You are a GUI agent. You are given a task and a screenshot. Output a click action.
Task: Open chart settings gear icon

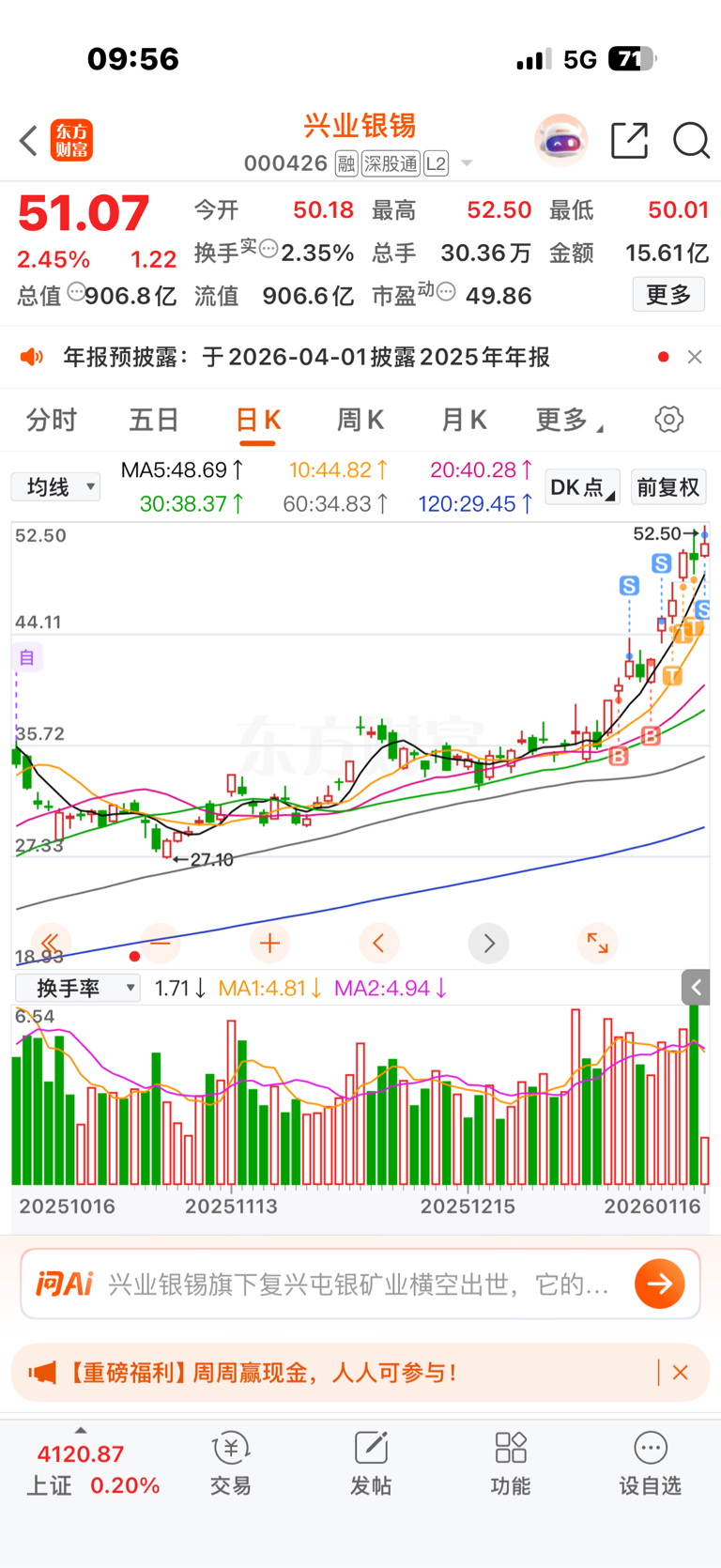click(x=669, y=419)
